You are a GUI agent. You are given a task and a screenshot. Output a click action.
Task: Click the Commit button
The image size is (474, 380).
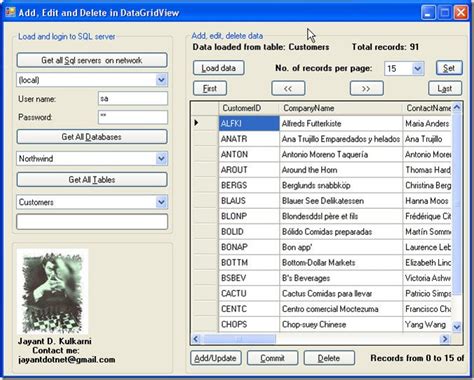273,358
